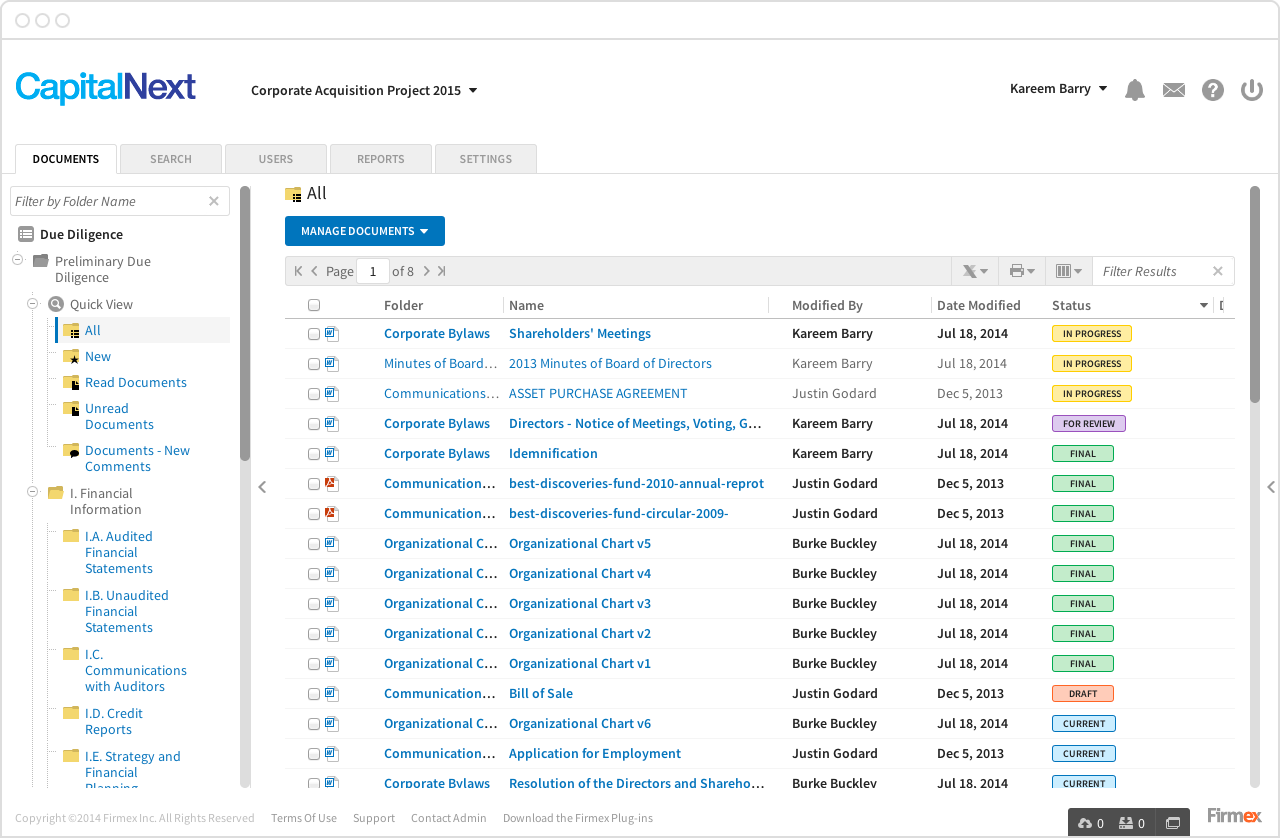Image resolution: width=1280 pixels, height=838 pixels.
Task: Switch to the Reports tab
Action: click(380, 159)
